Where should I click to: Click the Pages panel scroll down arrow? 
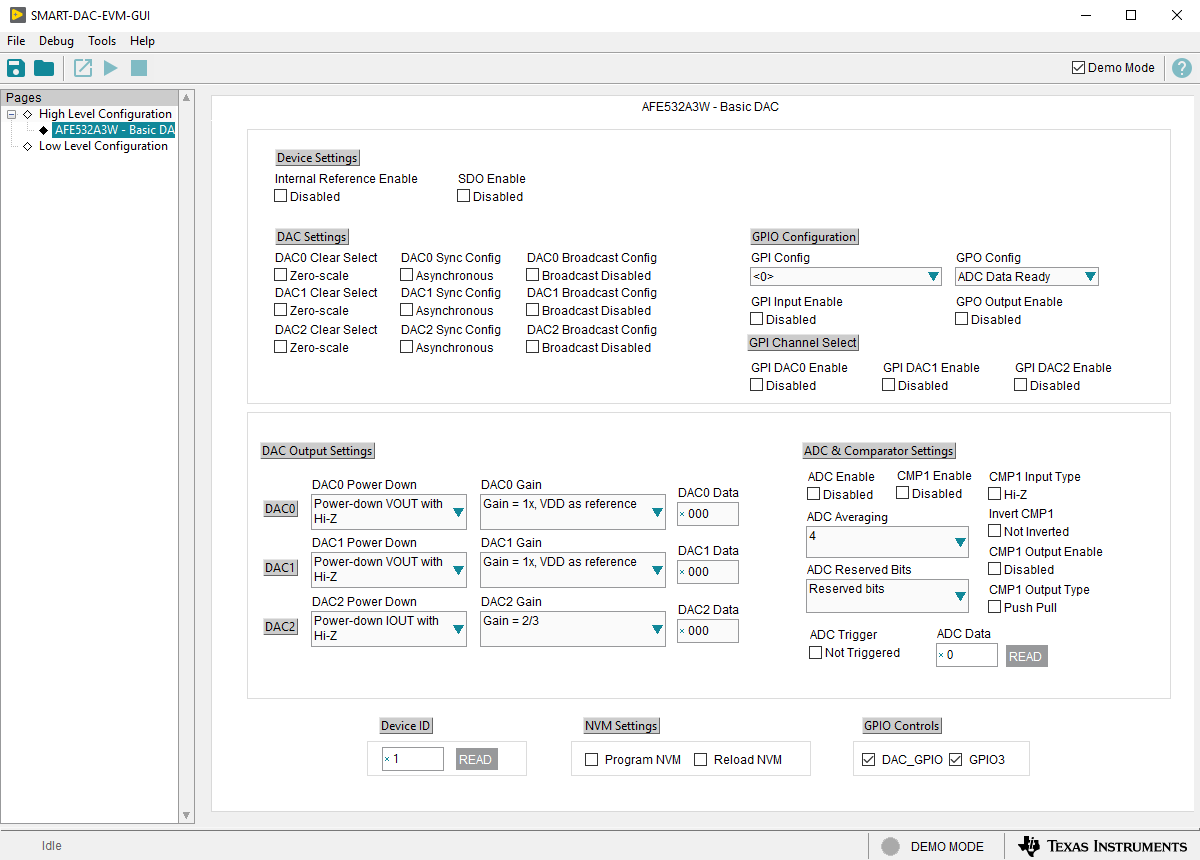point(186,815)
